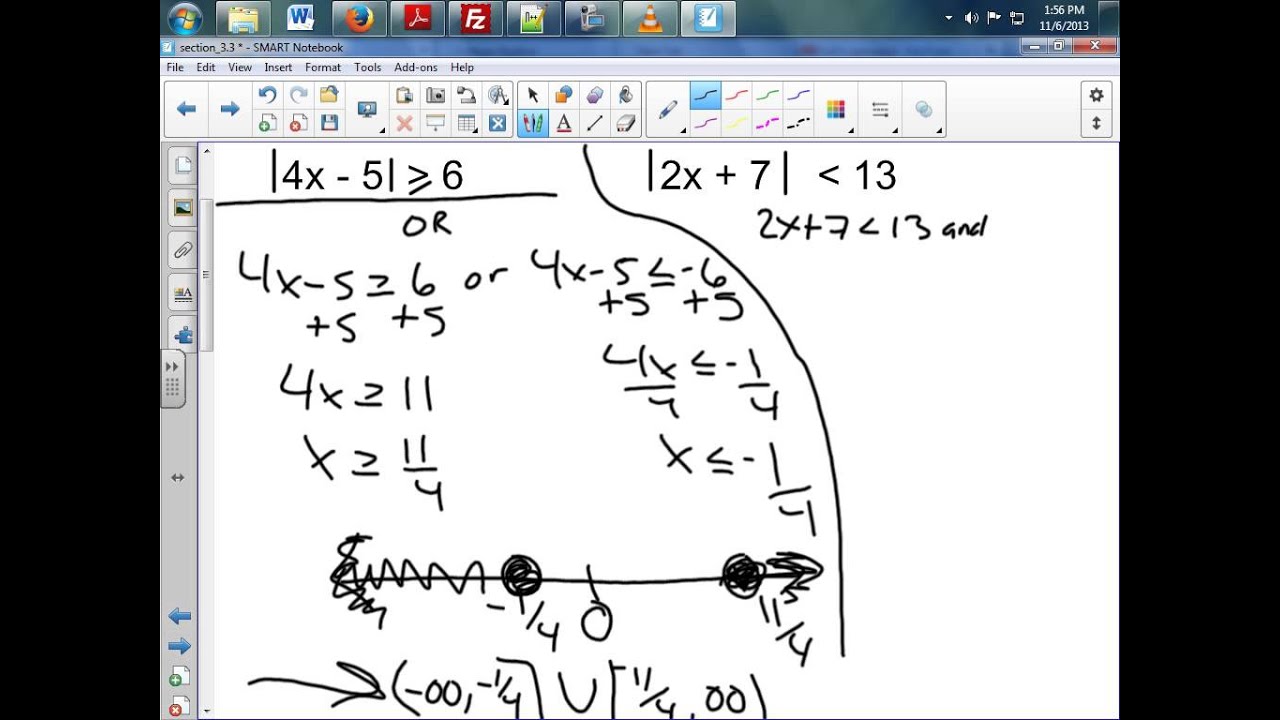Go to next page with toolbar forward arrow
1280x720 pixels.
coord(230,109)
